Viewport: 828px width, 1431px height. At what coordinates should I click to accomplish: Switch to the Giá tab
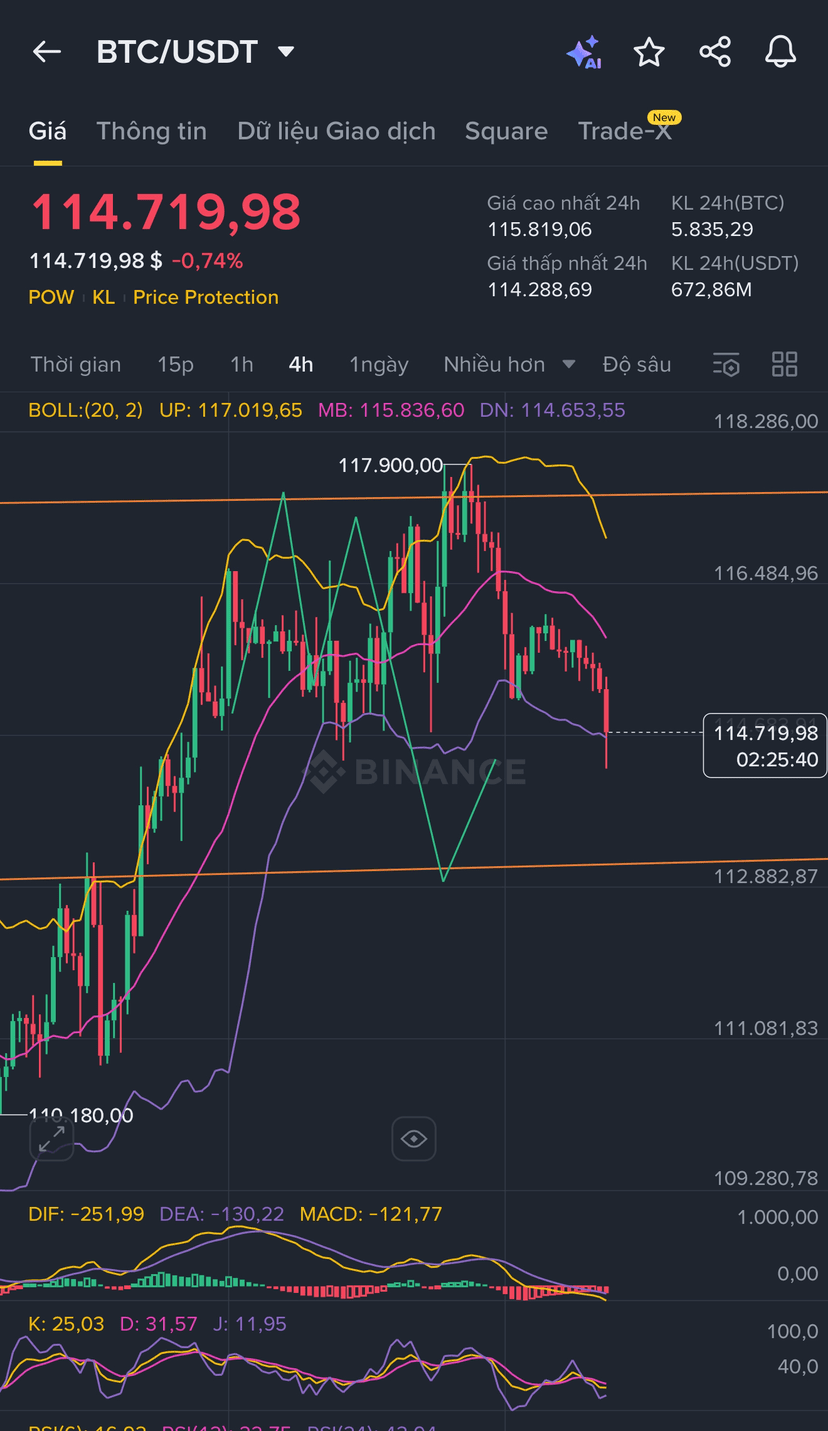[x=47, y=131]
